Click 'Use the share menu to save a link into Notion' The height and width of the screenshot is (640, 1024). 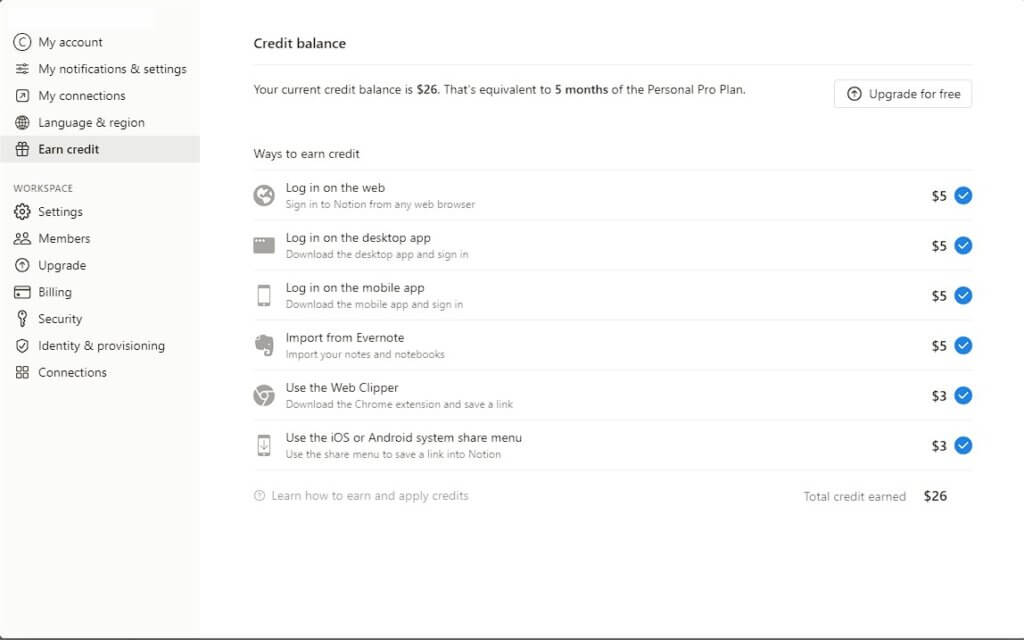(x=393, y=454)
